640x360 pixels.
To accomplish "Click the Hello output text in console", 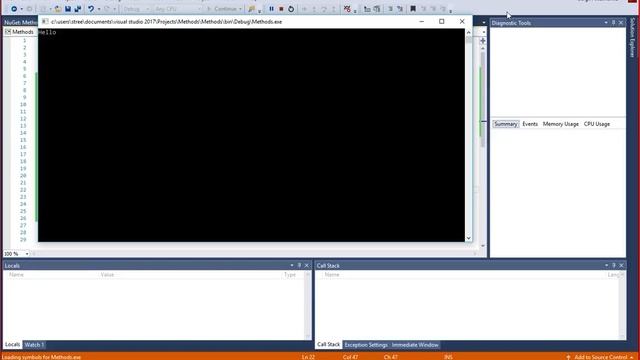I will (47, 32).
